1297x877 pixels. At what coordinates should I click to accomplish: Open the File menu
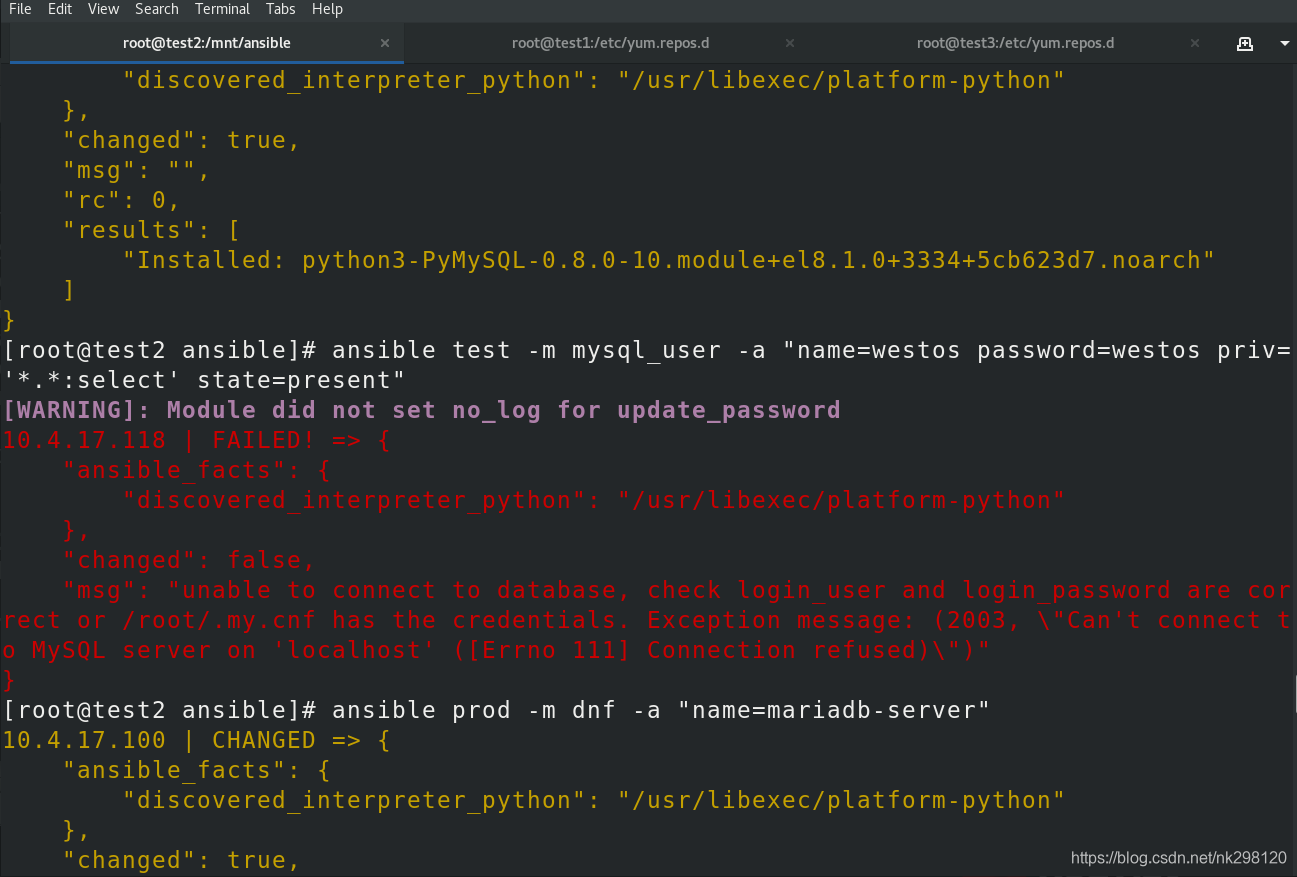click(x=20, y=9)
